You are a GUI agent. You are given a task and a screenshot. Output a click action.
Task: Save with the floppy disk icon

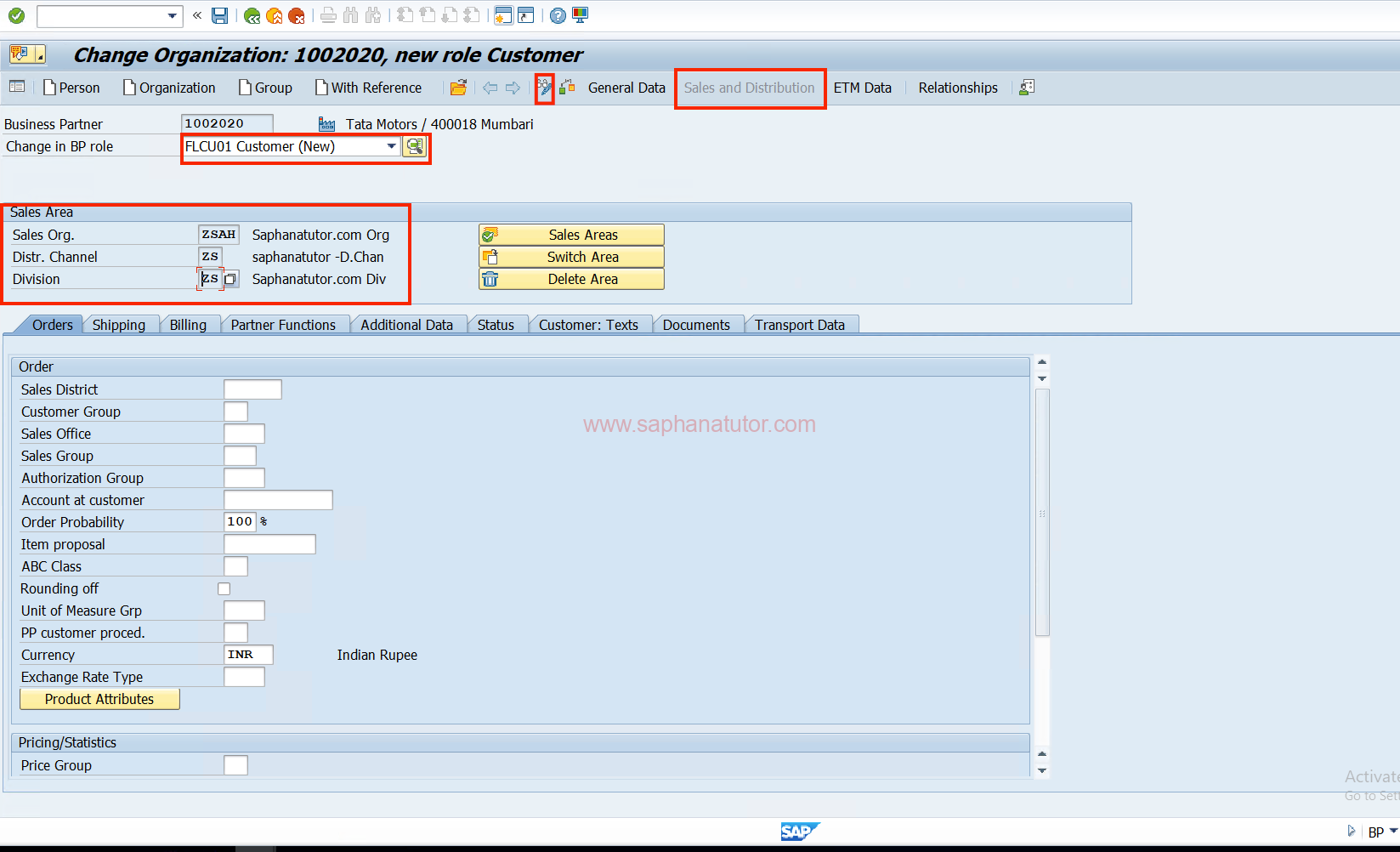point(219,15)
